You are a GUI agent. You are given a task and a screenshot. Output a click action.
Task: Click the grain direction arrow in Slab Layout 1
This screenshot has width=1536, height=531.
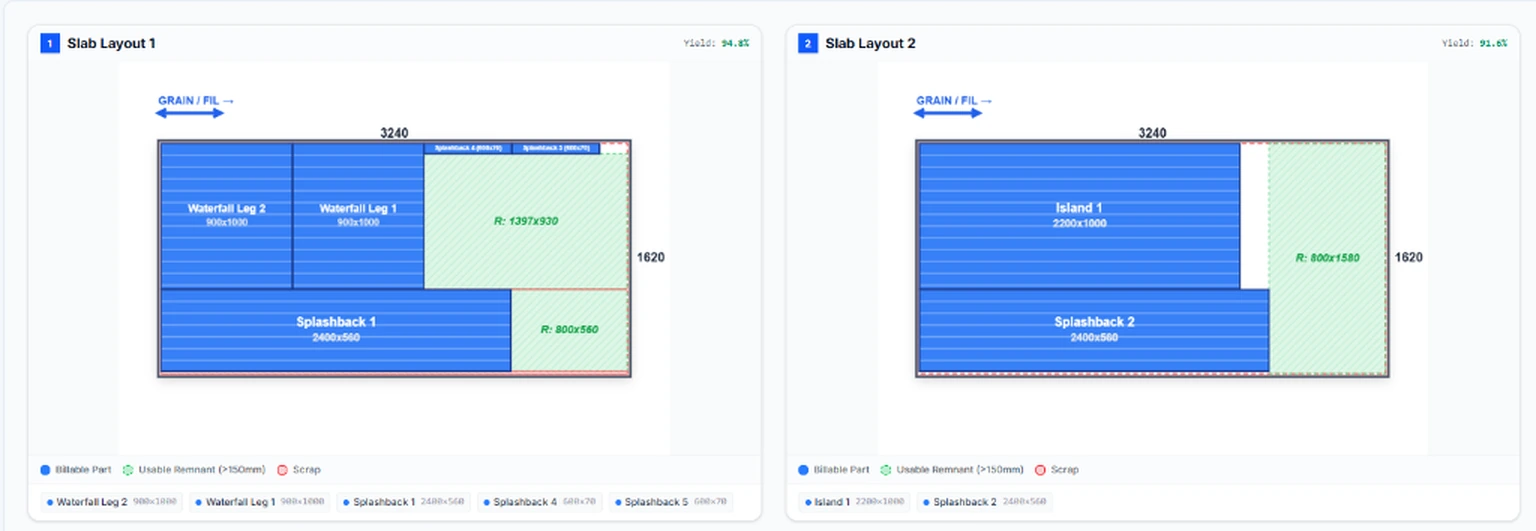point(190,113)
